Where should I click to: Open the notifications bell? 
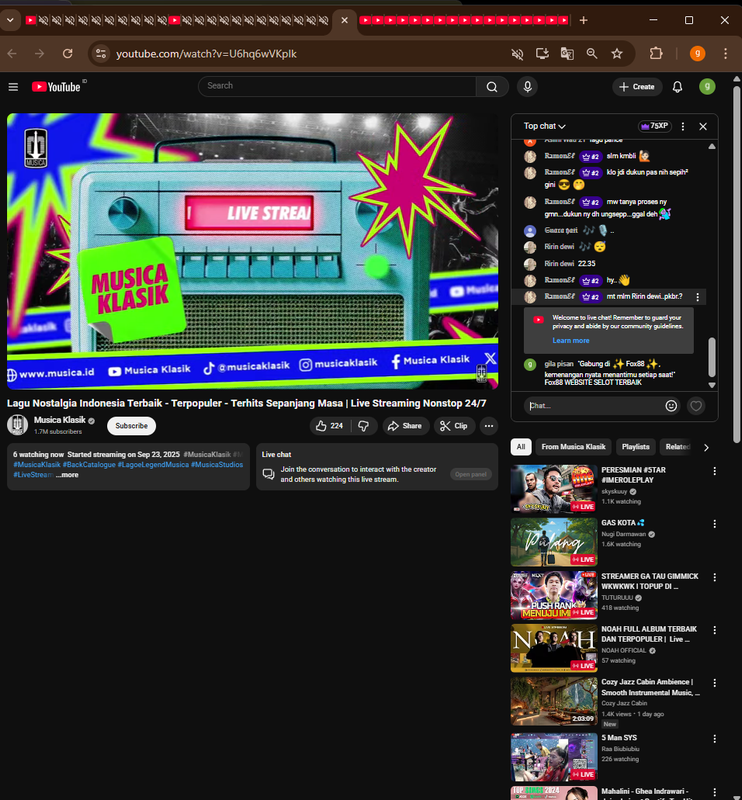677,87
